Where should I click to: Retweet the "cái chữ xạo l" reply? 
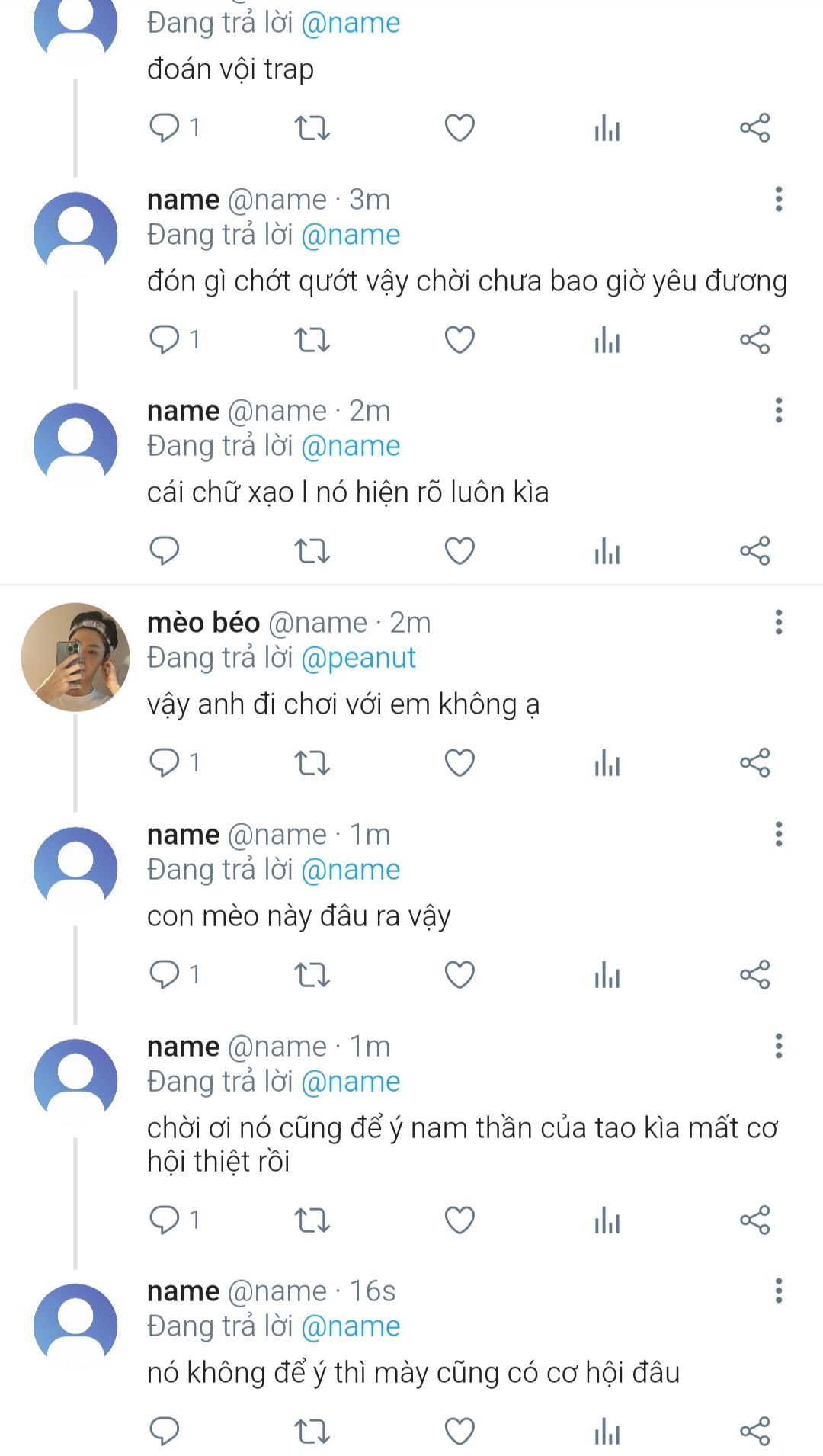[x=312, y=550]
